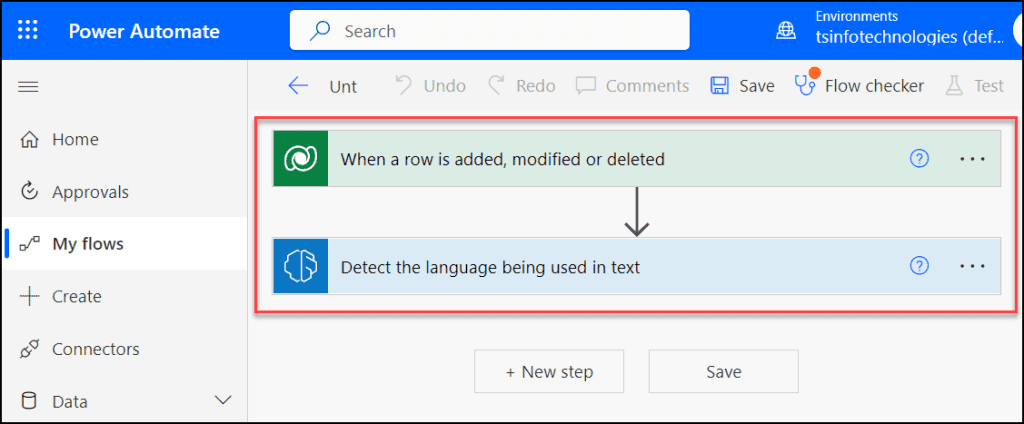Open Create in the sidebar

[x=124, y=297]
